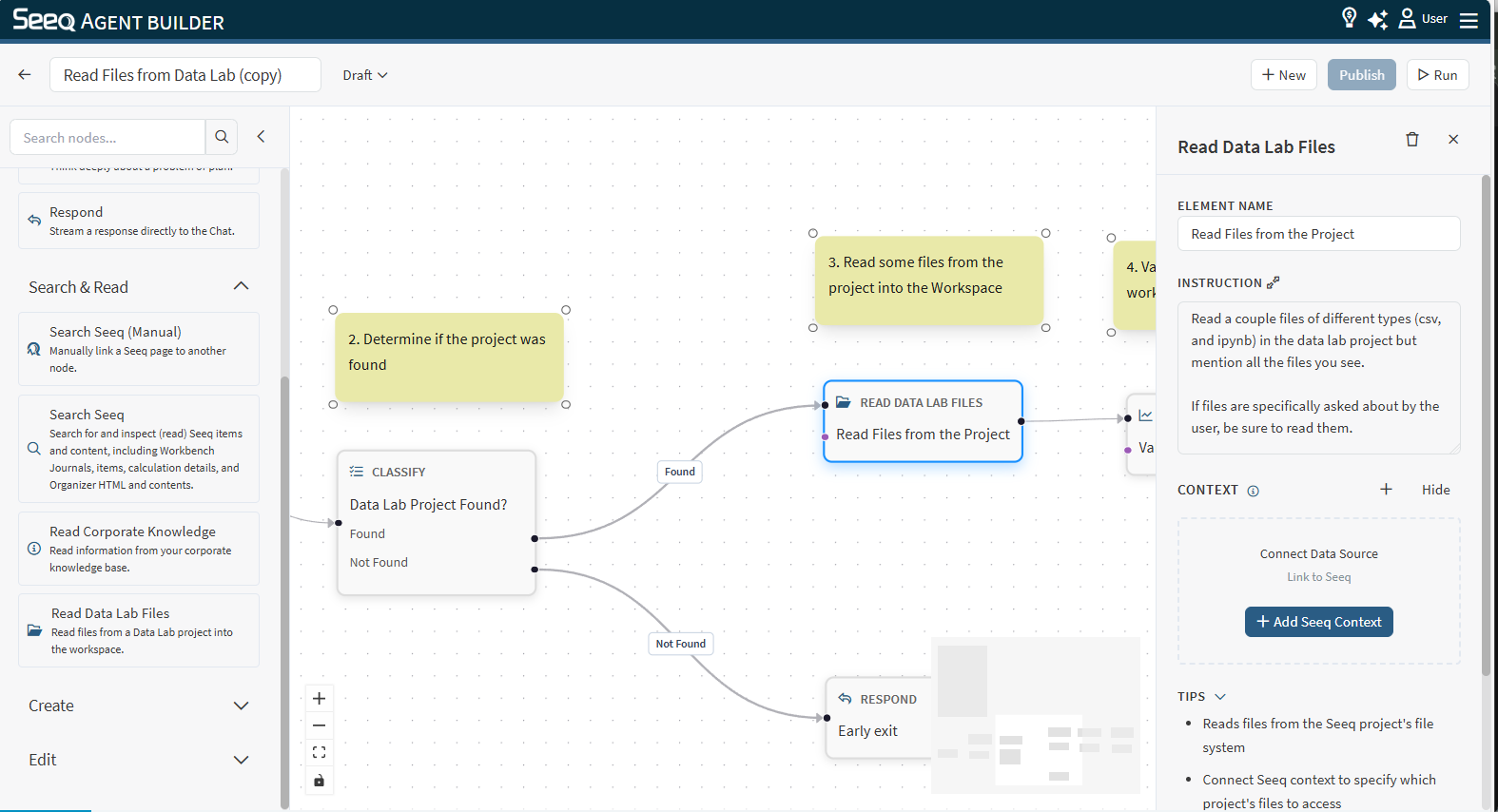Select the Search Seeq (Manual) node item
The height and width of the screenshot is (812, 1498).
click(x=139, y=349)
